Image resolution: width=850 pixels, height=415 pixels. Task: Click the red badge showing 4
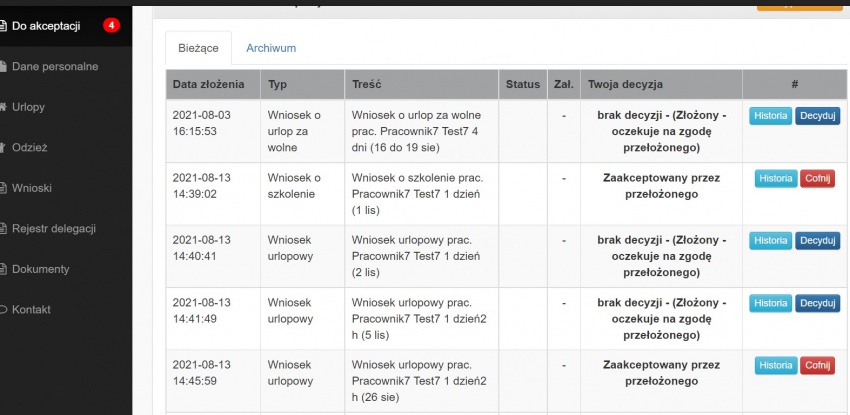111,25
